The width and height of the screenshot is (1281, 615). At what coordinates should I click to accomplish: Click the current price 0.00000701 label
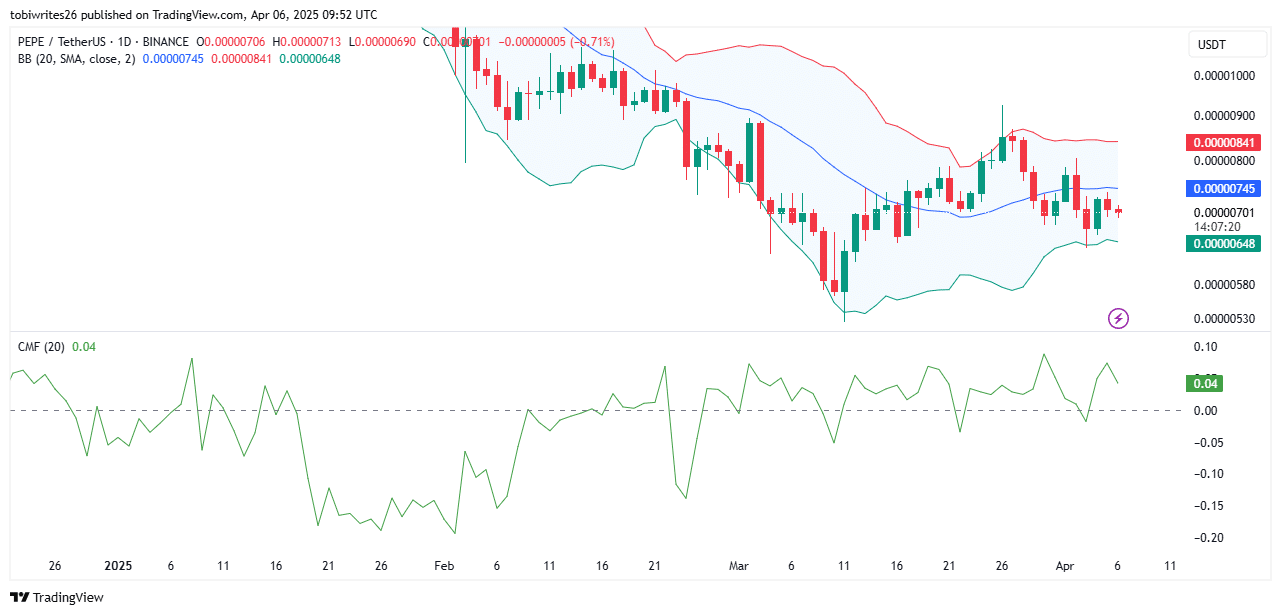[1227, 212]
